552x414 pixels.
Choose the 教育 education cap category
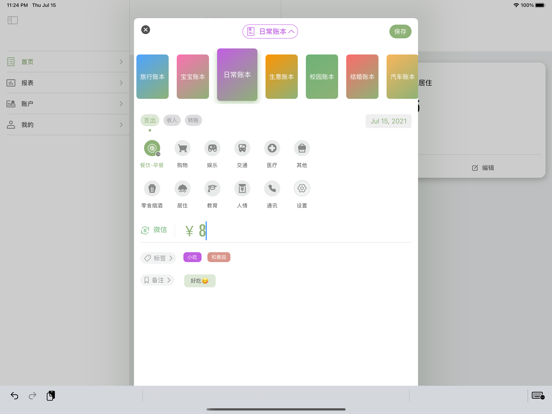[x=212, y=188]
